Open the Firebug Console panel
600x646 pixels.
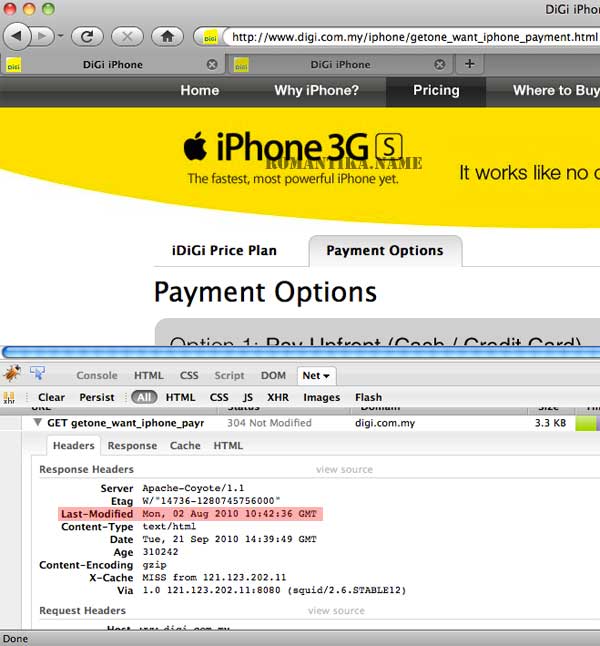coord(97,375)
